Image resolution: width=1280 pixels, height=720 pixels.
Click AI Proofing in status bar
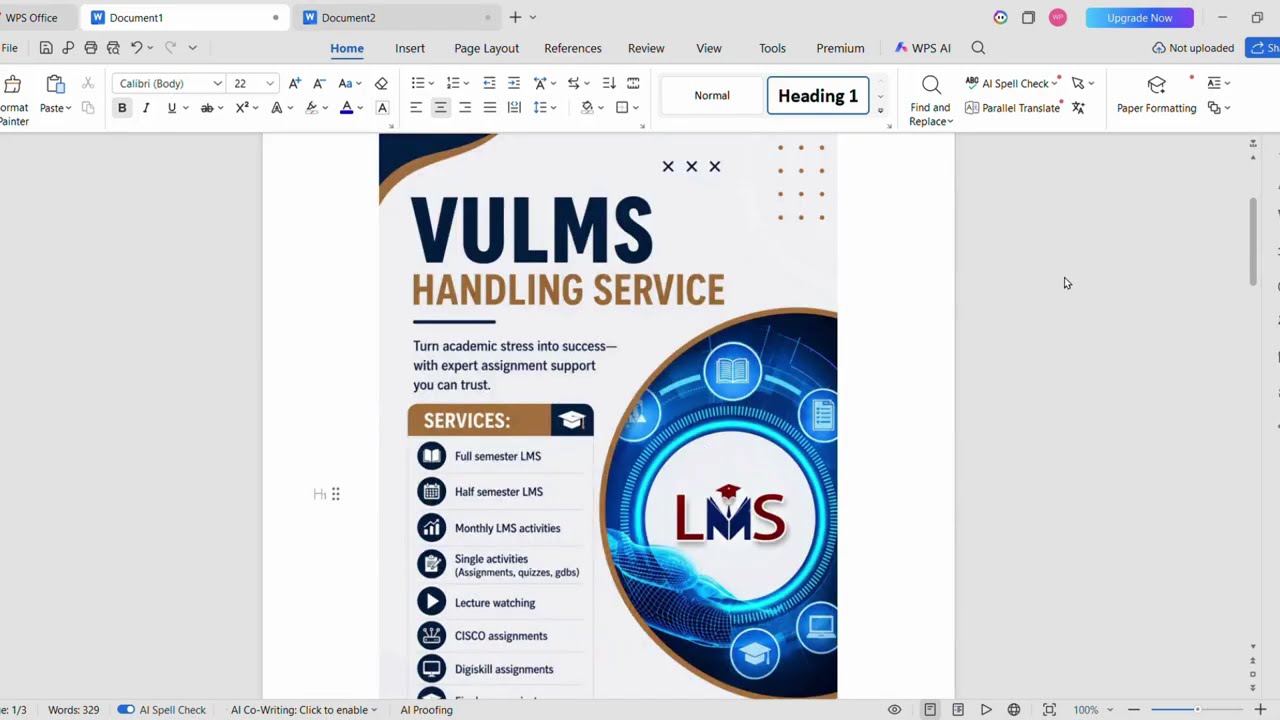[426, 710]
